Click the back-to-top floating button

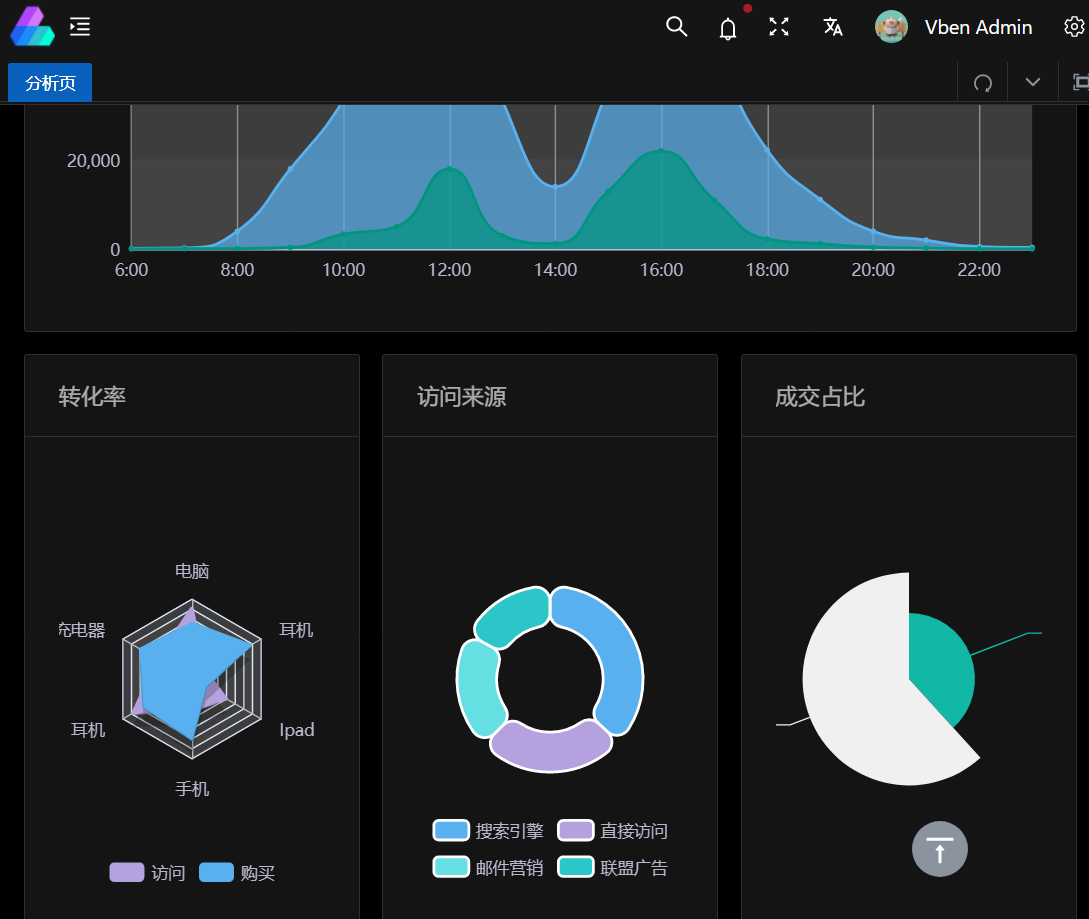(x=939, y=848)
